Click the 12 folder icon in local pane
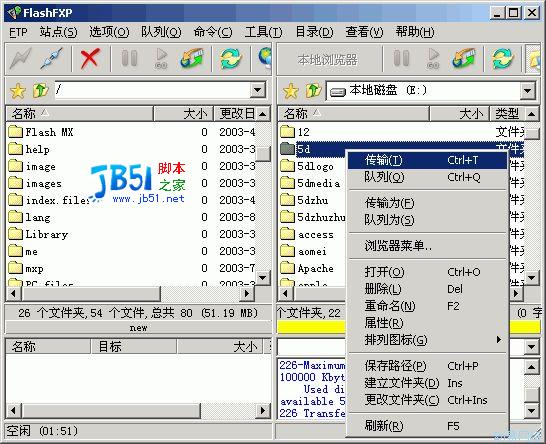The width and height of the screenshot is (546, 444). (x=287, y=132)
